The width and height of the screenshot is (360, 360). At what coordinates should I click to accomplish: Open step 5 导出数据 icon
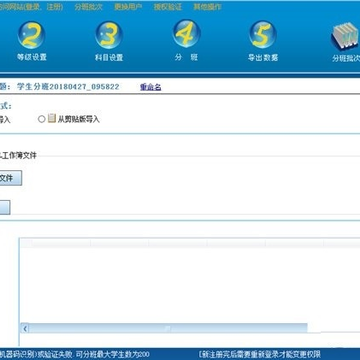click(263, 35)
